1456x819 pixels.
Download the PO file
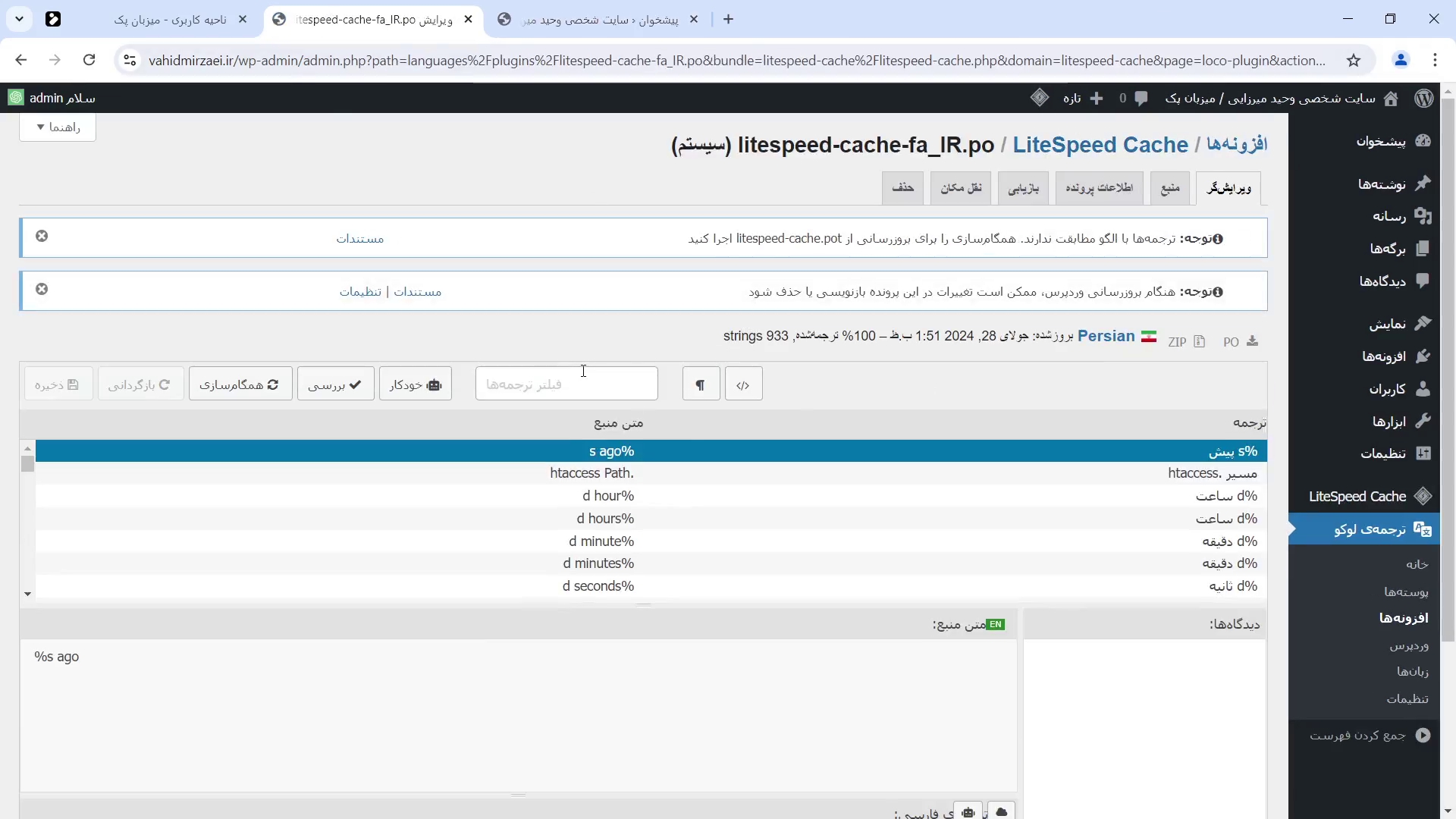point(1241,342)
